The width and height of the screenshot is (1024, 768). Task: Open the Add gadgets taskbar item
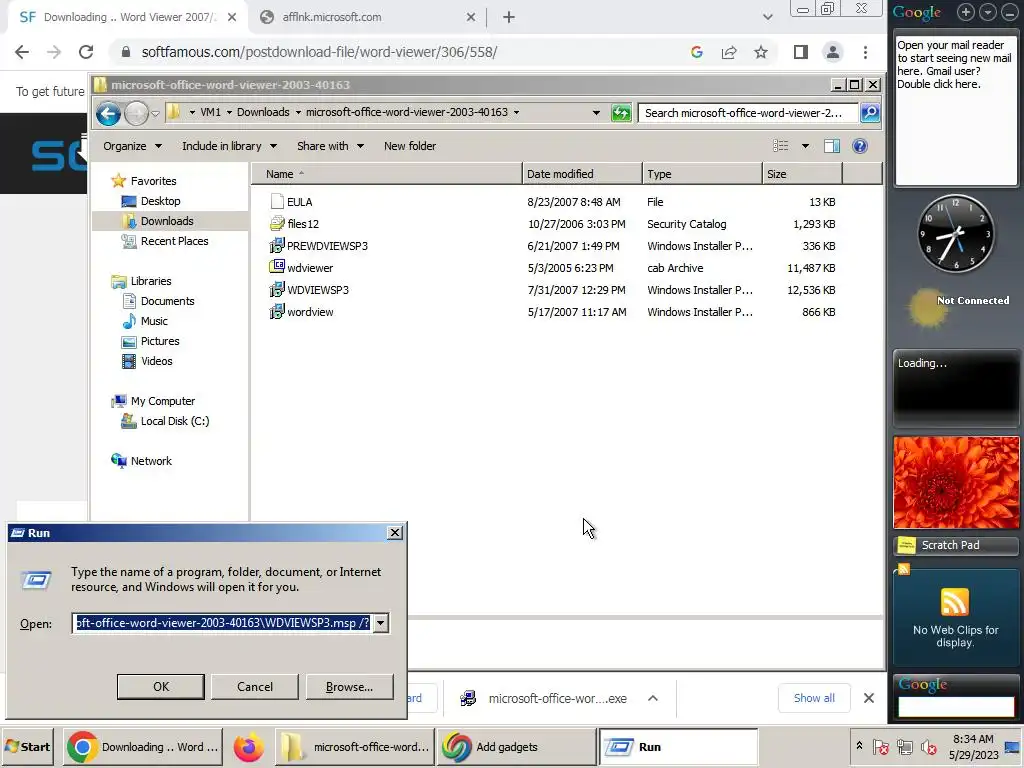(516, 746)
